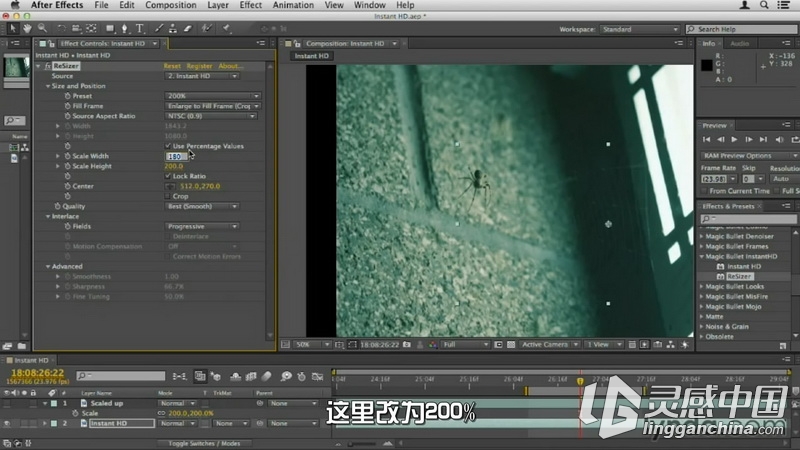800x450 pixels.
Task: Open the Quality Best (Smooth) dropdown
Action: pos(202,206)
